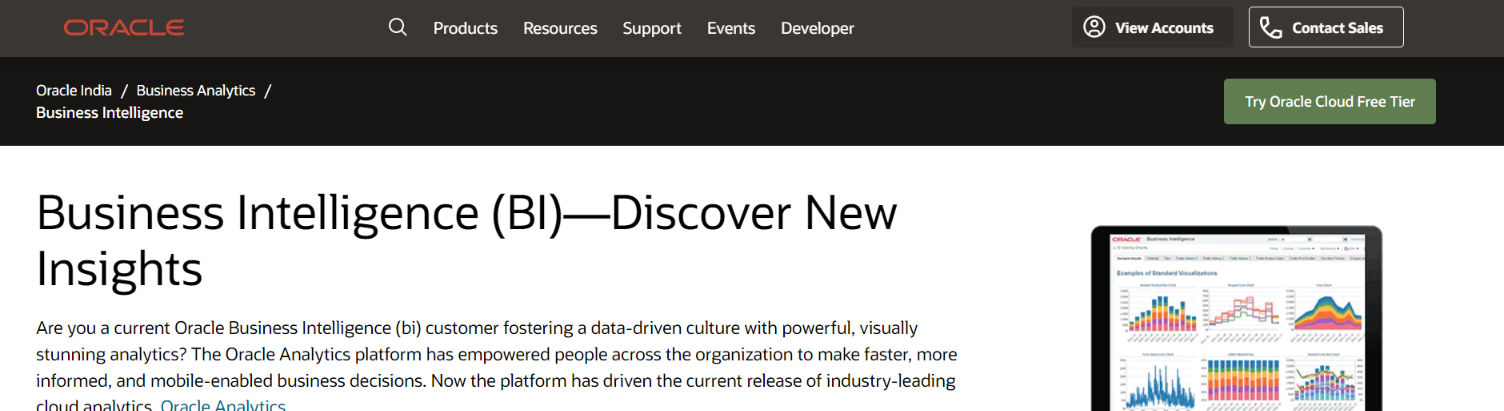
Task: Click the View Accounts button
Action: pyautogui.click(x=1150, y=27)
